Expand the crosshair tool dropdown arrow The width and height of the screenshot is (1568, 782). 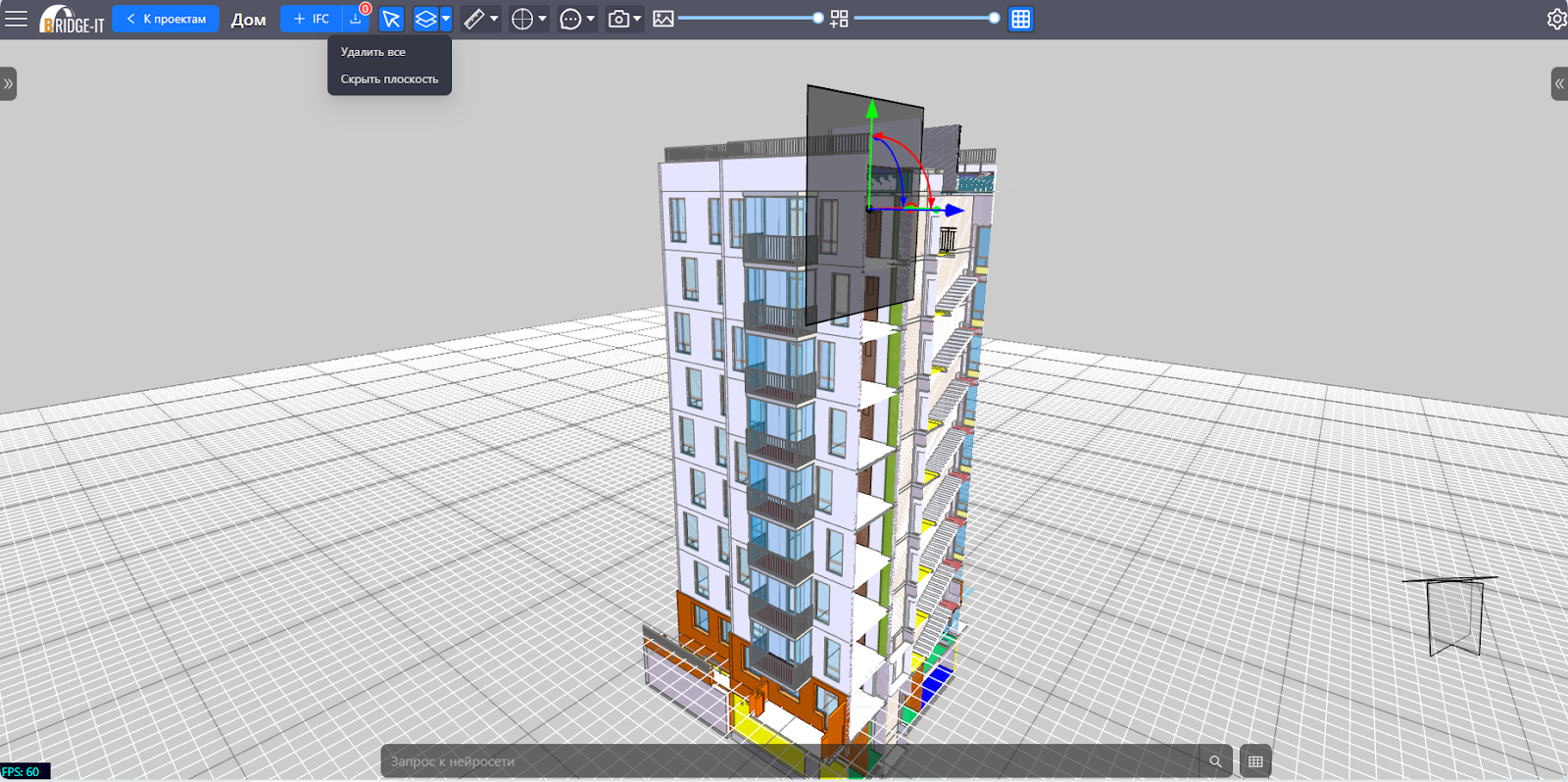(542, 19)
